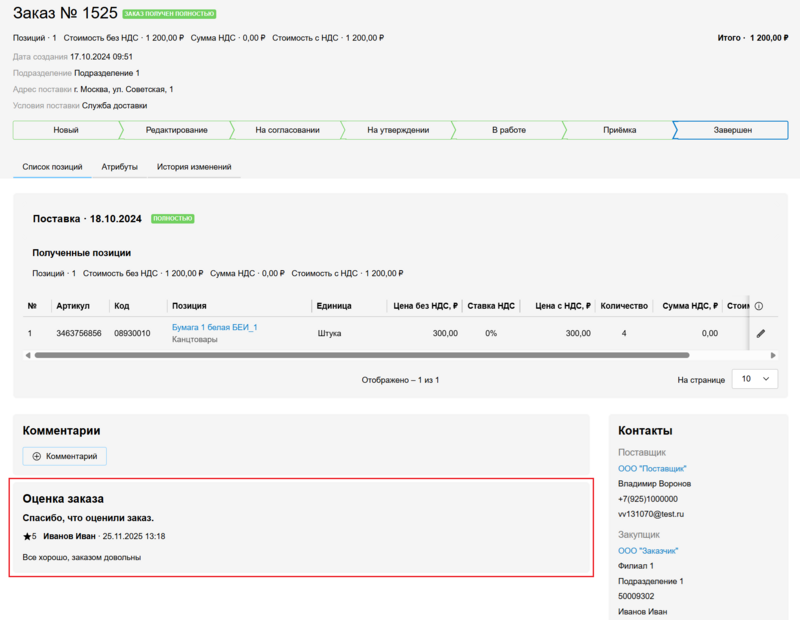Click the left arrow of horizontal scrollbar

point(27,355)
